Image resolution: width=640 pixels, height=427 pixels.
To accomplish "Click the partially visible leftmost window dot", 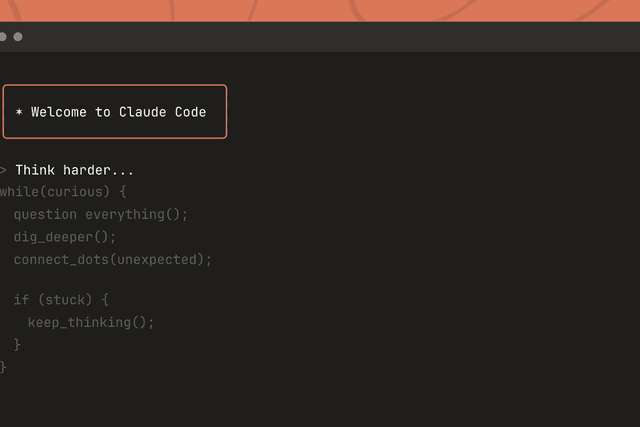I will (x=2, y=37).
